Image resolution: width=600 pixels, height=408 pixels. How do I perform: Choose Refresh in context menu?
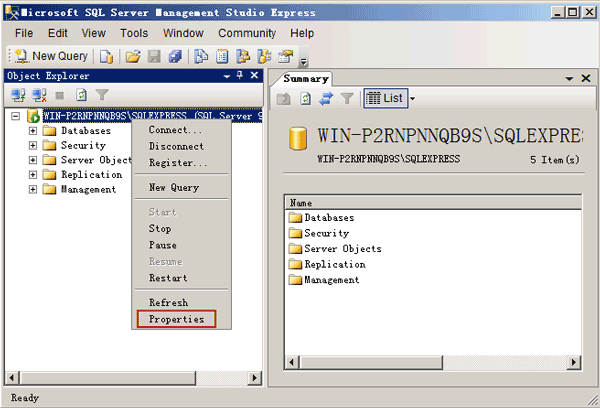pos(182,303)
